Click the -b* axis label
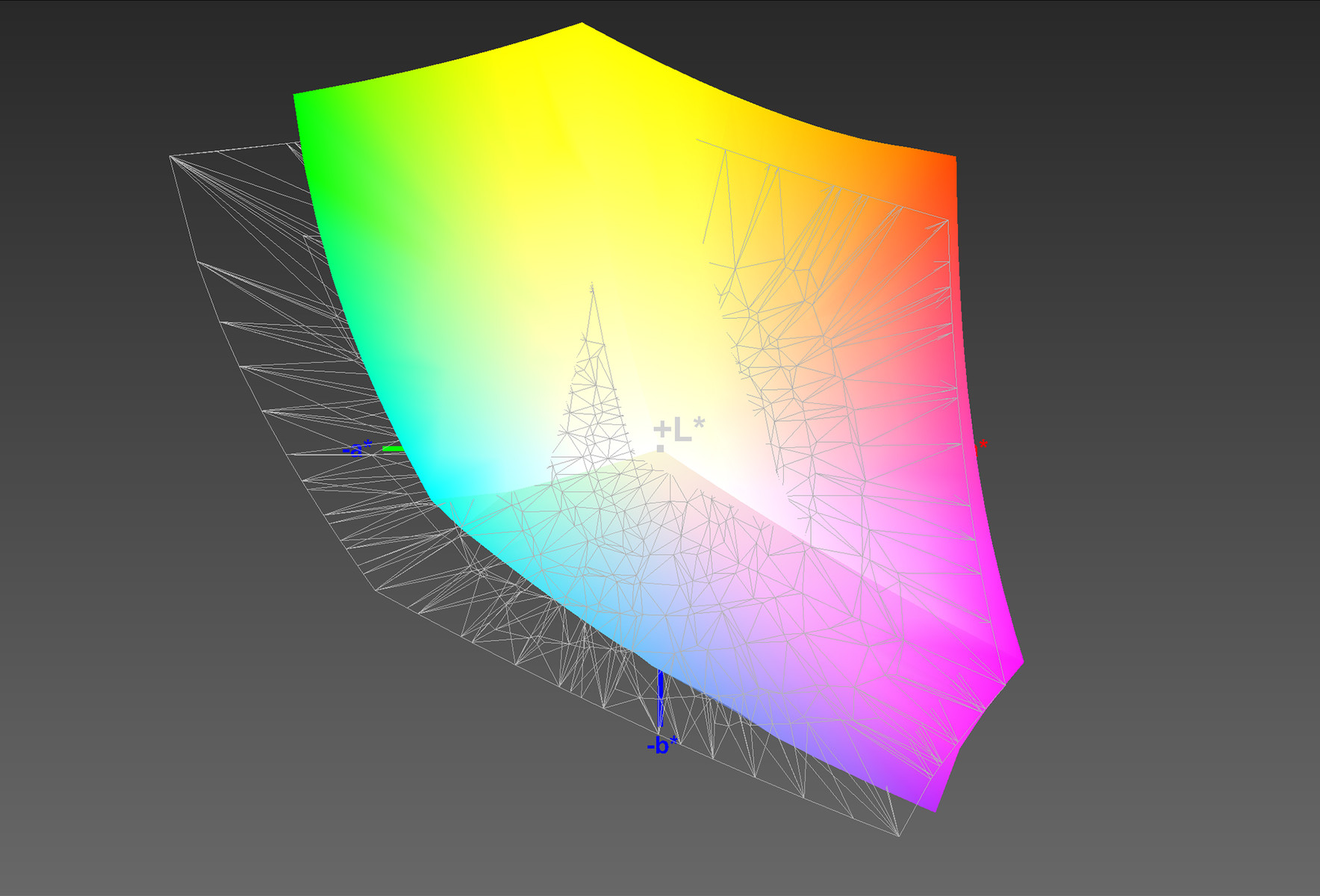 click(662, 745)
